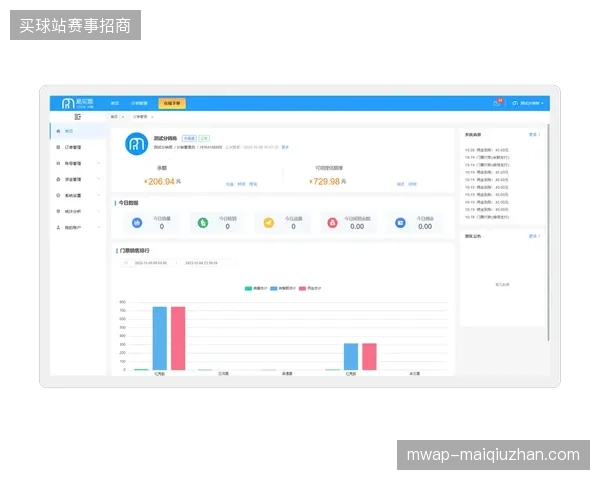Expand the funds management sidebar chevron

[x=99, y=179]
